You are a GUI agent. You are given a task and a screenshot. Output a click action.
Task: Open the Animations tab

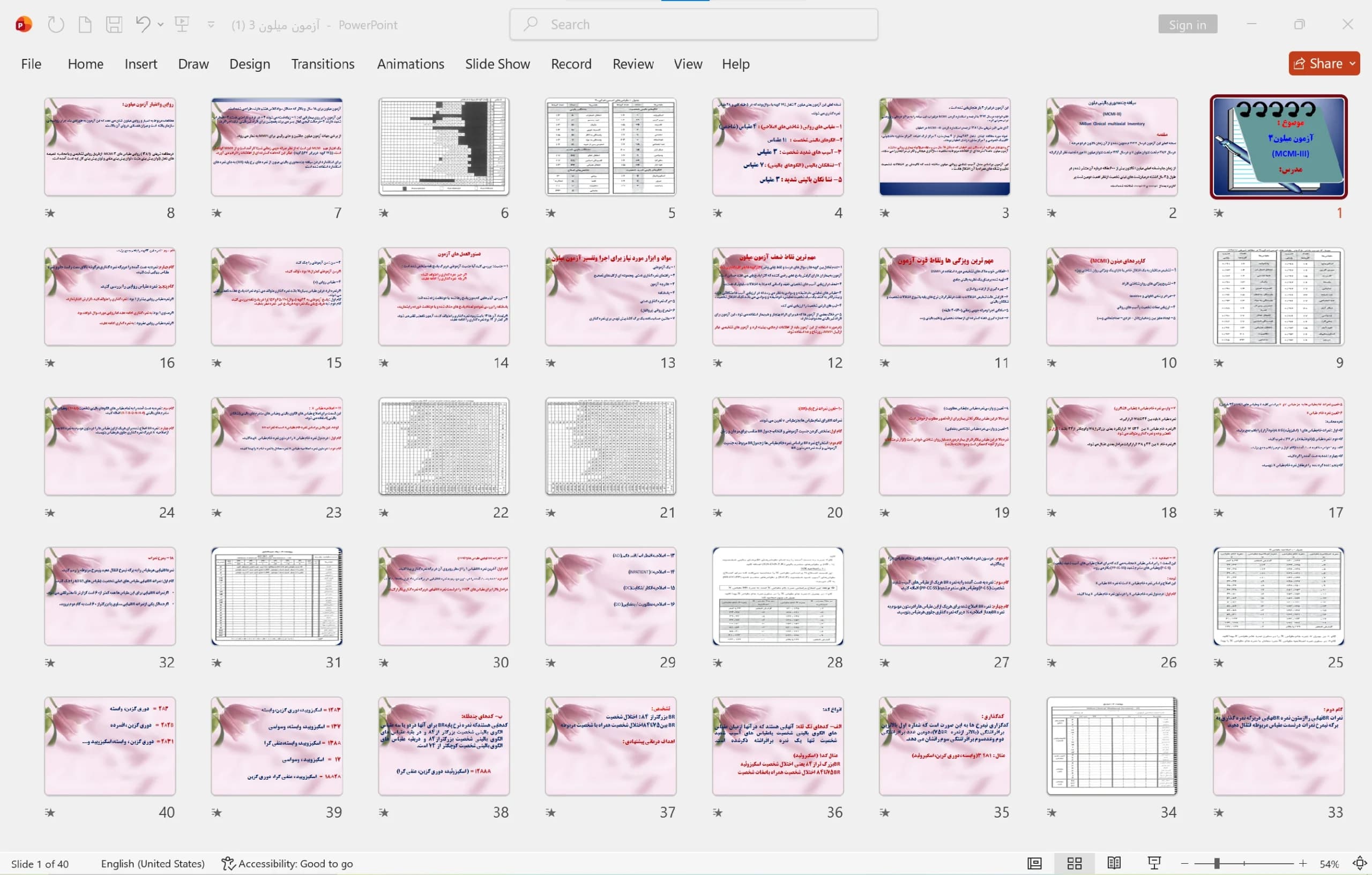coord(410,64)
